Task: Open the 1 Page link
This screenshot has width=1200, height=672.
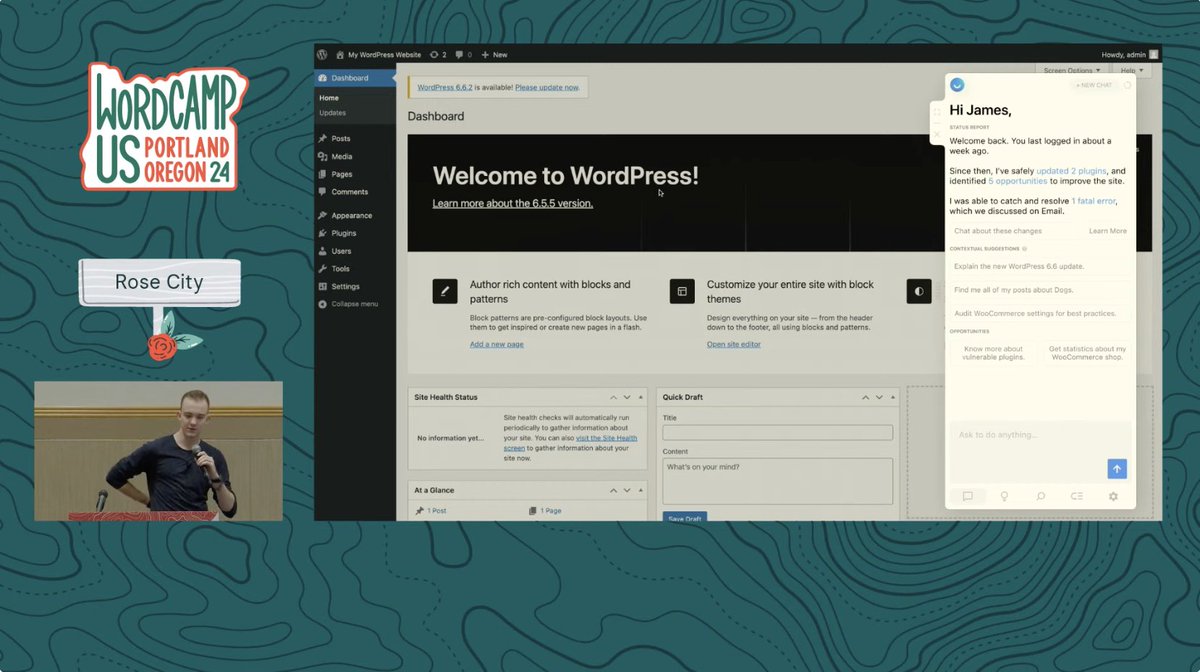Action: pyautogui.click(x=551, y=511)
